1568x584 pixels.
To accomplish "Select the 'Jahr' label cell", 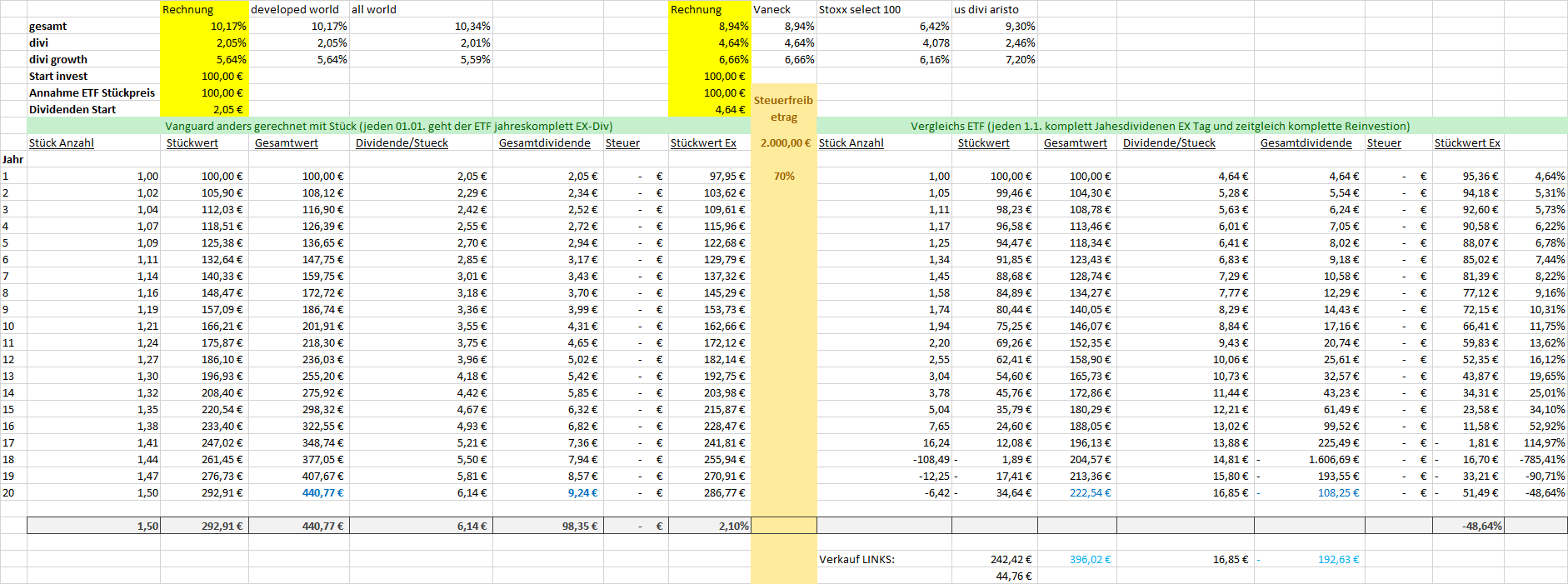I will pos(13,159).
